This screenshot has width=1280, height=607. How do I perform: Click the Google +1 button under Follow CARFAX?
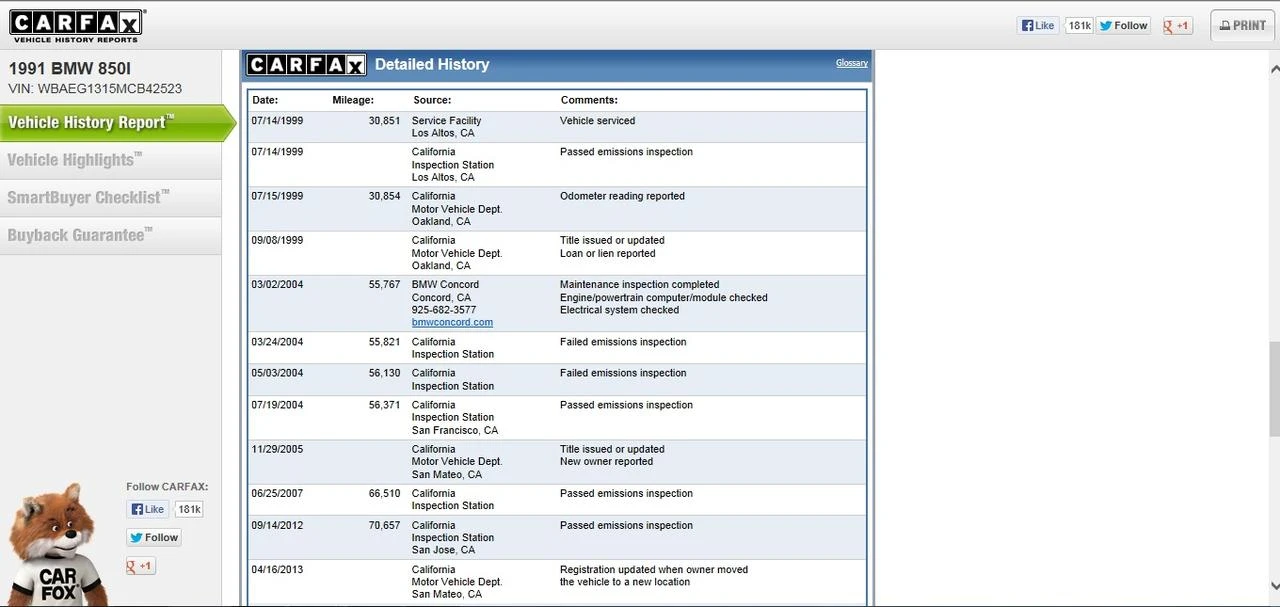(141, 566)
